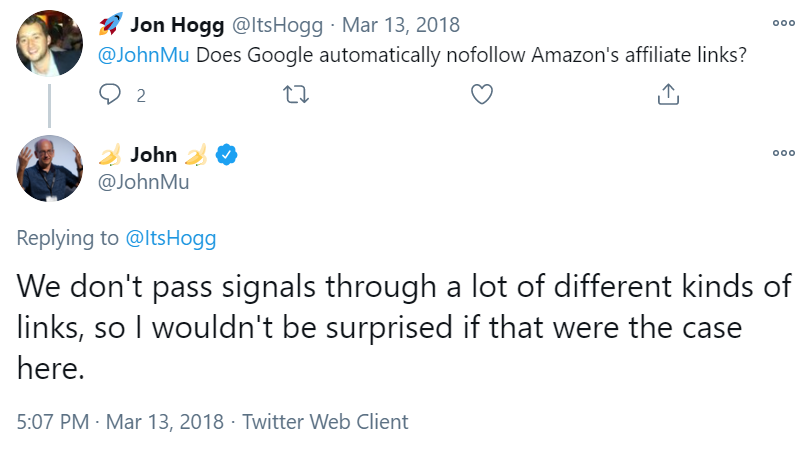Viewport: 812px width, 449px height.
Task: Reply to Jon Hogg's tweet
Action: pyautogui.click(x=111, y=95)
